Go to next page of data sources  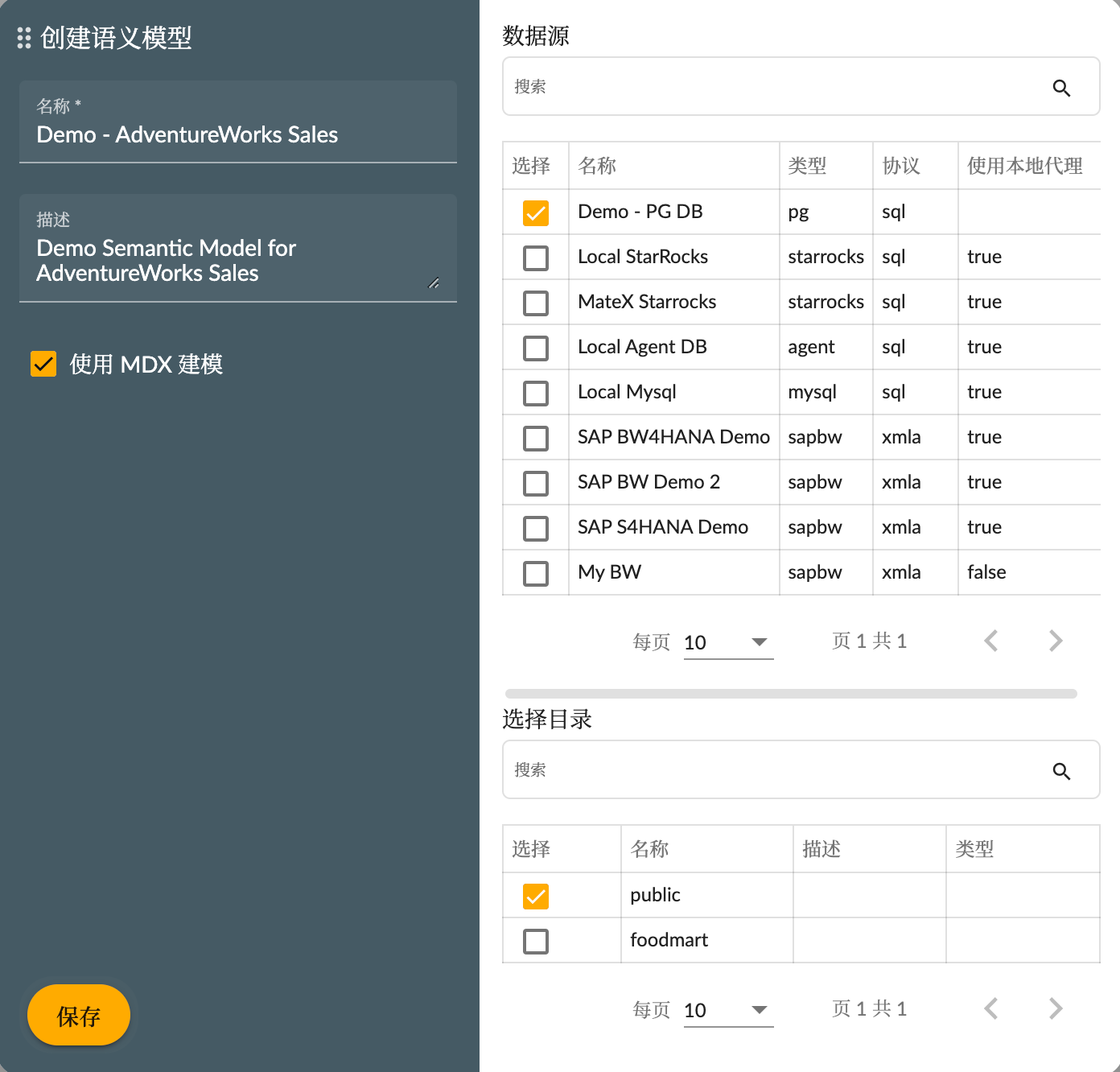[1055, 641]
